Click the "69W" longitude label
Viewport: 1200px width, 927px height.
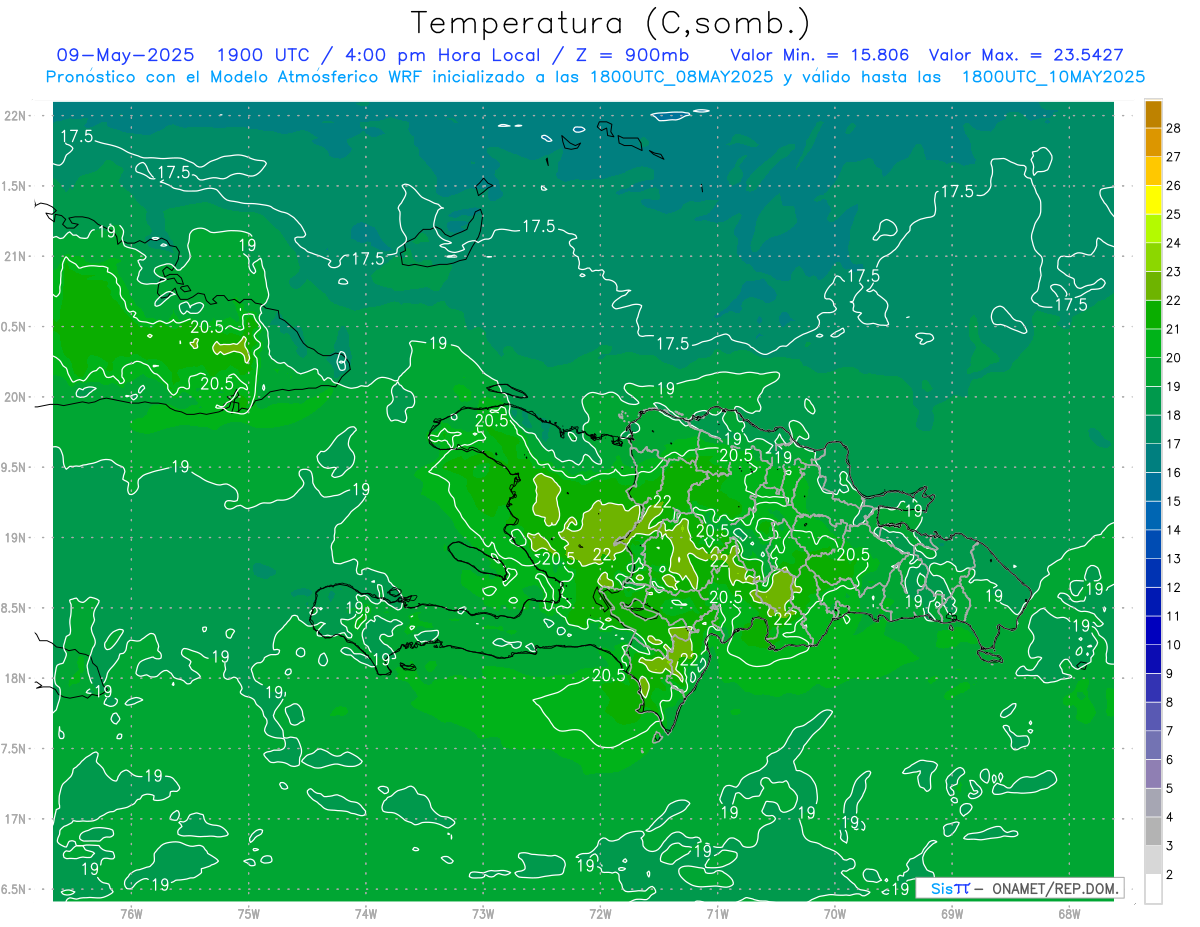tap(951, 914)
